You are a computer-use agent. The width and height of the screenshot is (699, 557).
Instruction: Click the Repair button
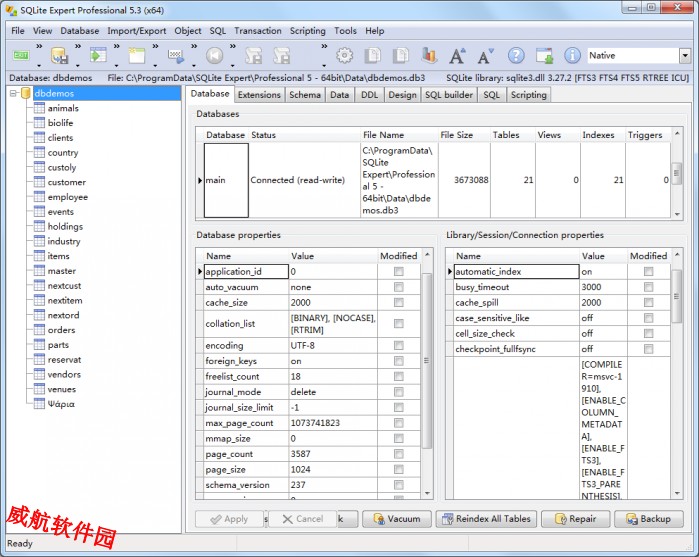click(x=576, y=519)
